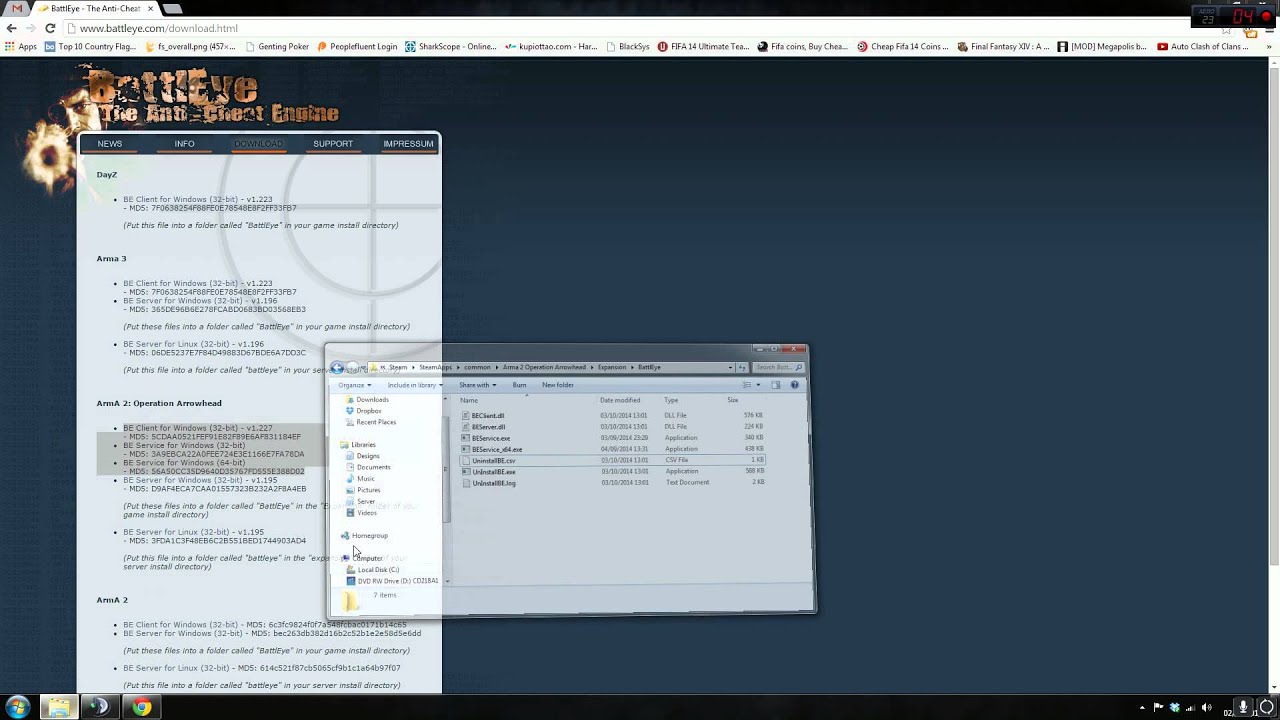Click Expansion in the Explorer breadcrumb
Viewport: 1280px width, 720px height.
pos(611,367)
